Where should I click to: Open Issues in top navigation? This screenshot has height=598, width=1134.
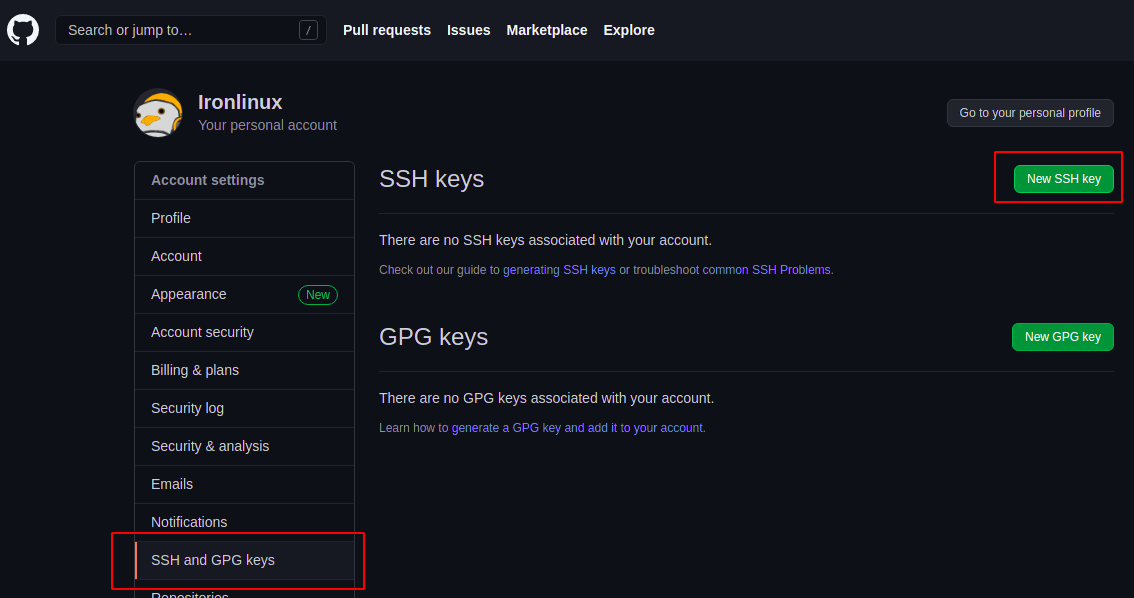468,30
